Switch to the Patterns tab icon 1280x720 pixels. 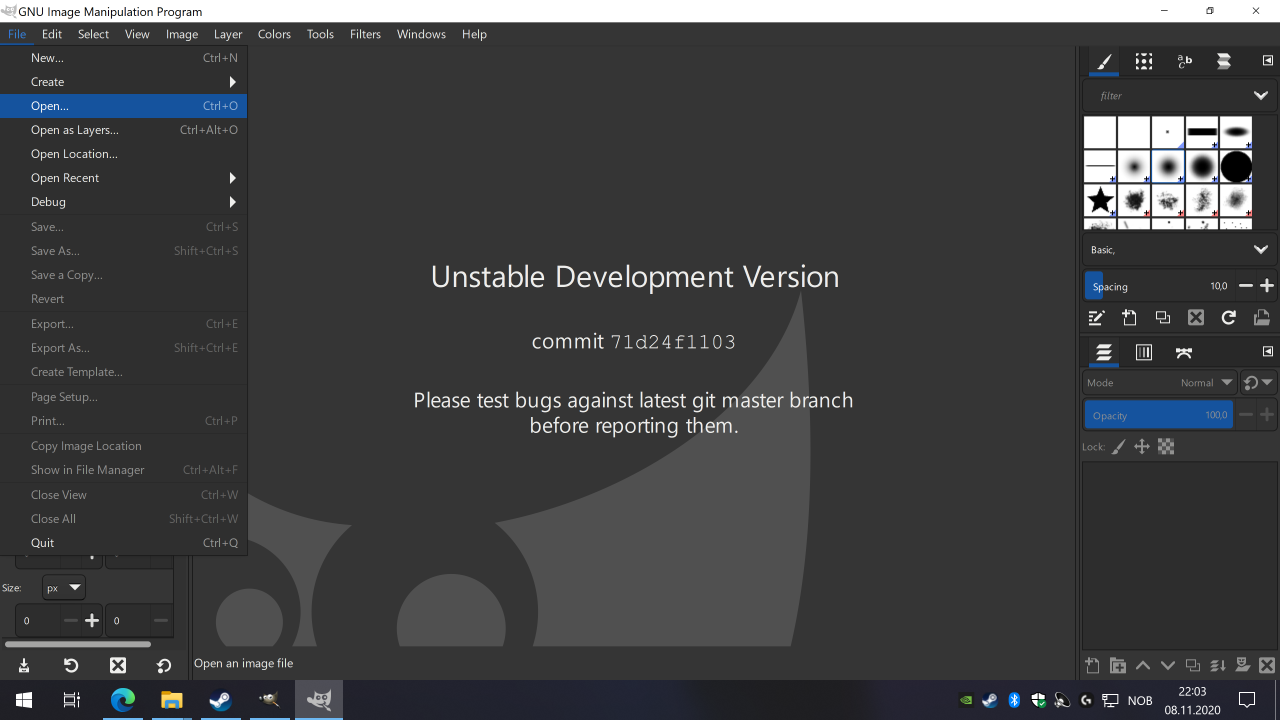pyautogui.click(x=1144, y=62)
